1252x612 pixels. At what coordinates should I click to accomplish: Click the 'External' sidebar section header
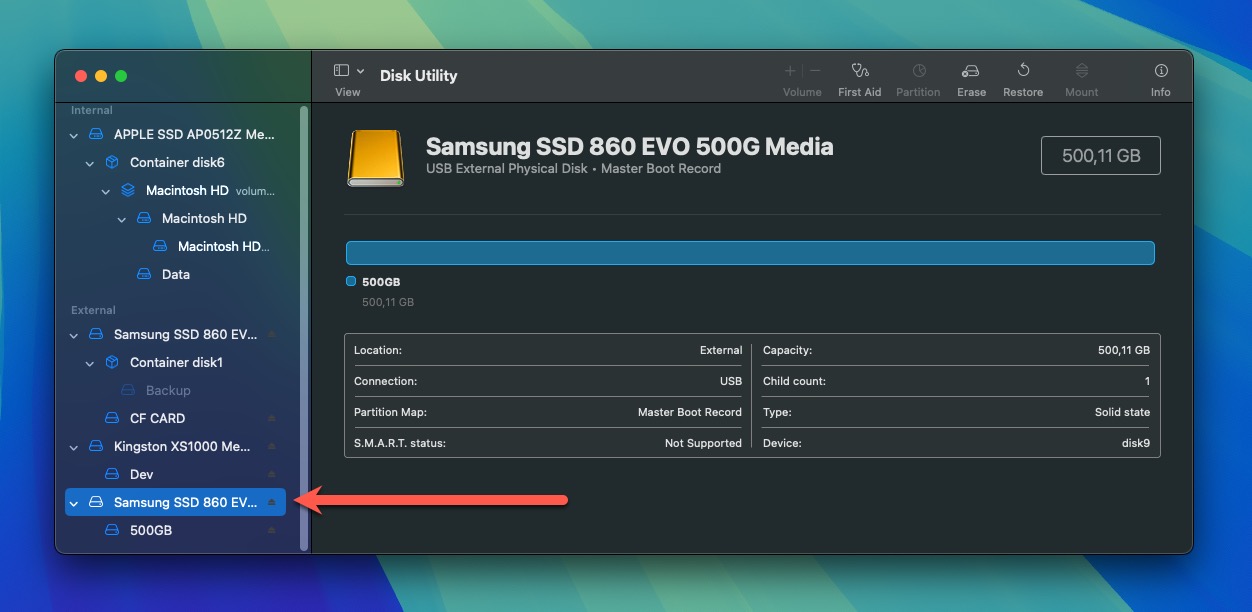[93, 310]
